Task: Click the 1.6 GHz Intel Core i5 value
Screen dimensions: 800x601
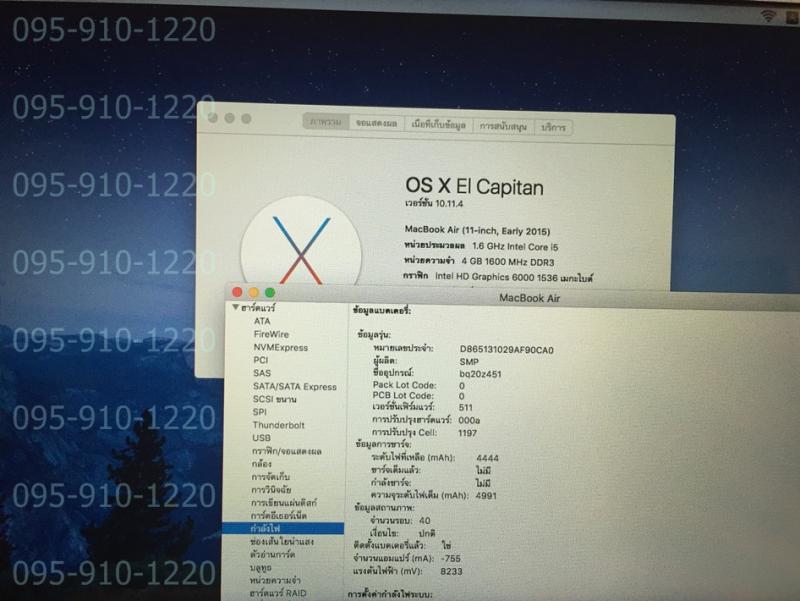Action: [515, 246]
